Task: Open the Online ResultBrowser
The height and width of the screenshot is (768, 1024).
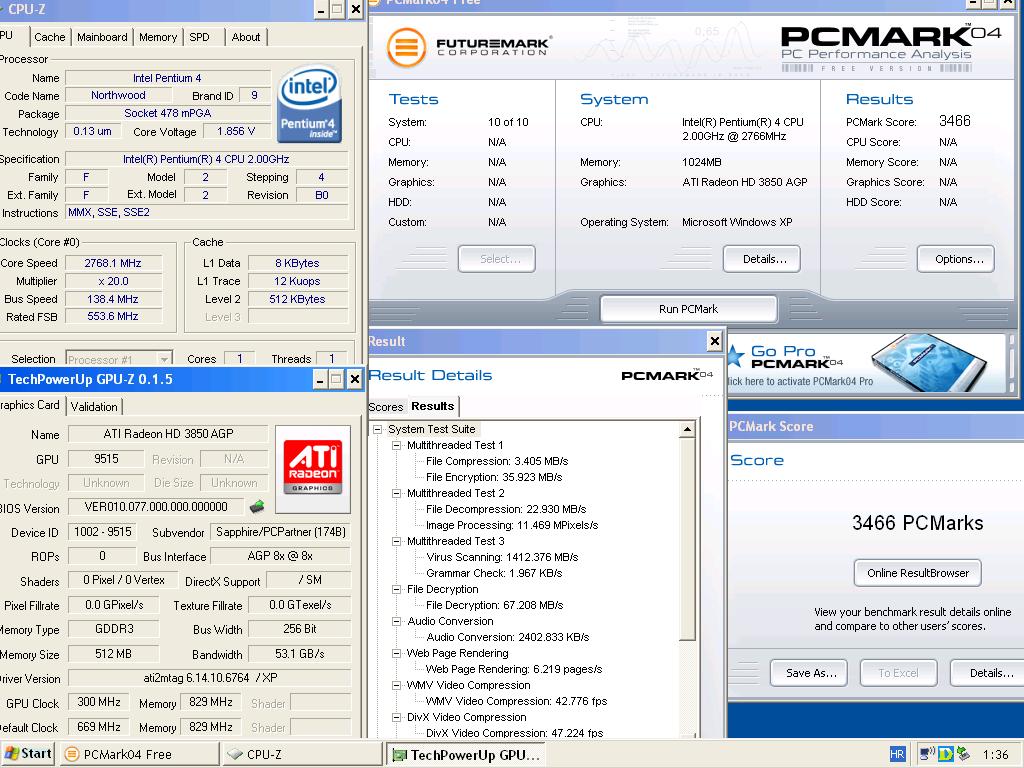Action: click(x=918, y=573)
